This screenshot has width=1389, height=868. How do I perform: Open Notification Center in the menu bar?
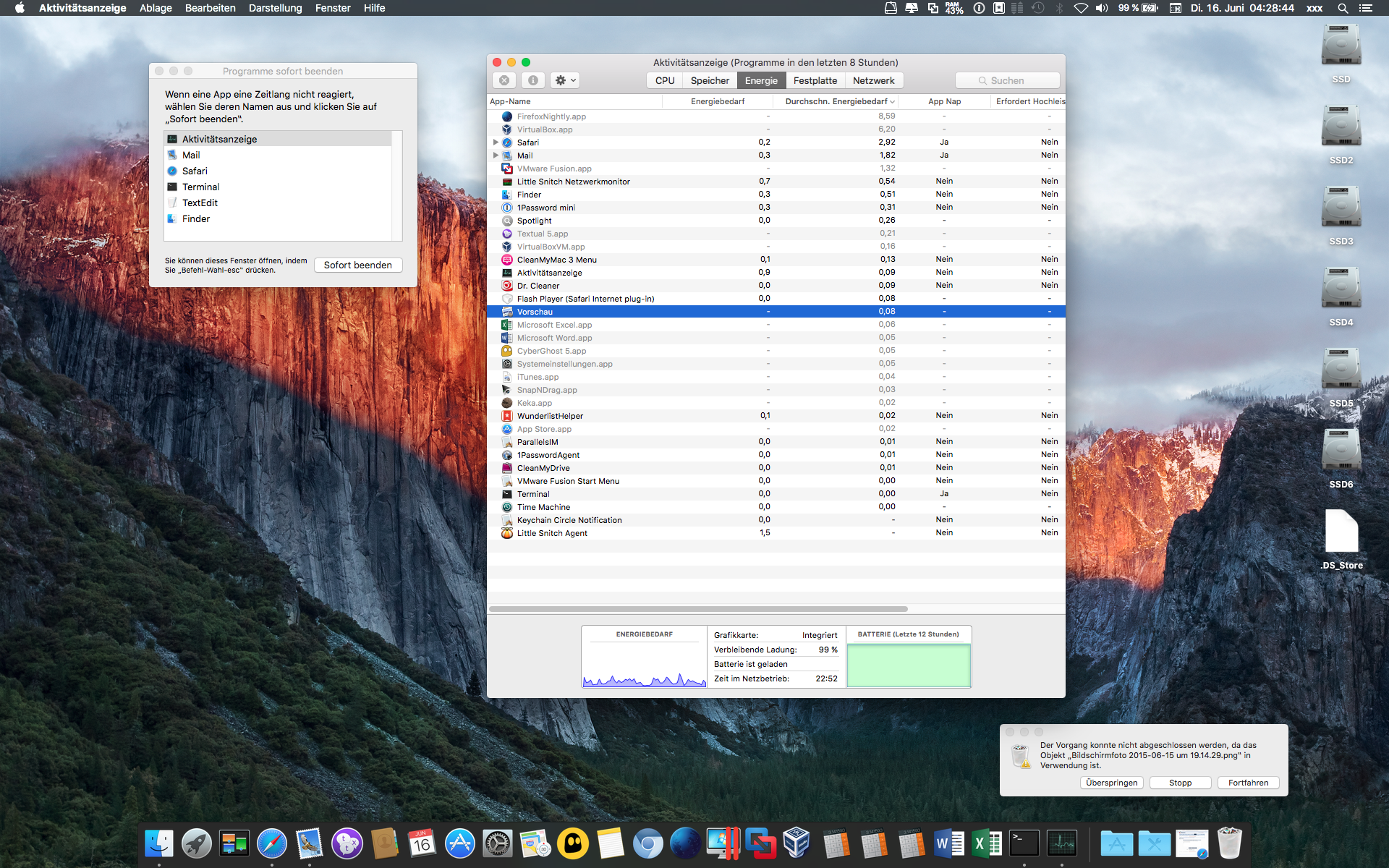point(1366,8)
